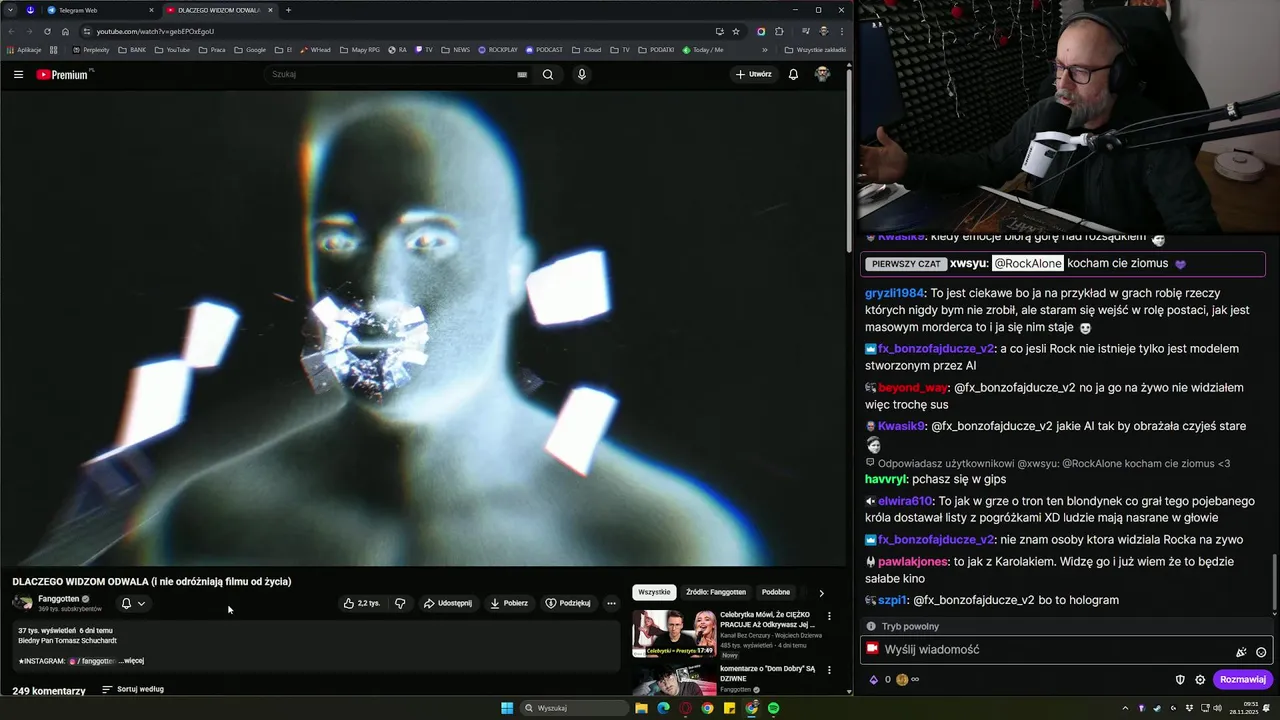The image size is (1280, 720).
Task: Go to Chrome home page icon
Action: click(66, 31)
